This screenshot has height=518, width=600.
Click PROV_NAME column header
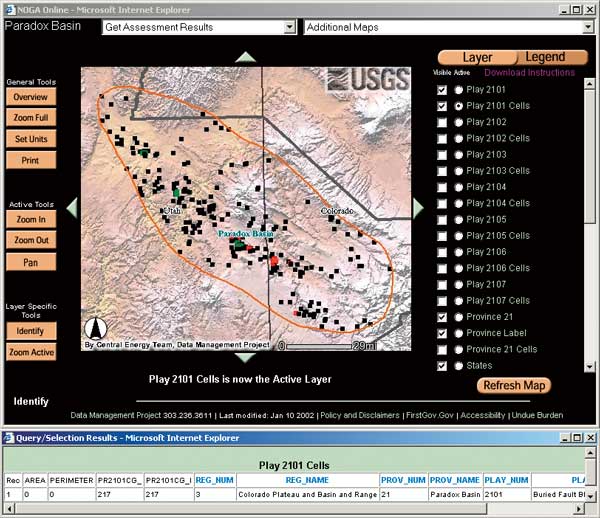click(455, 480)
